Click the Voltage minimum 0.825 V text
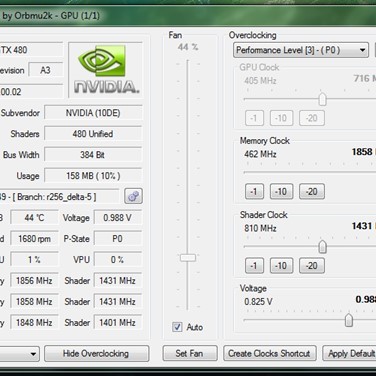The image size is (376, 376). (x=258, y=302)
